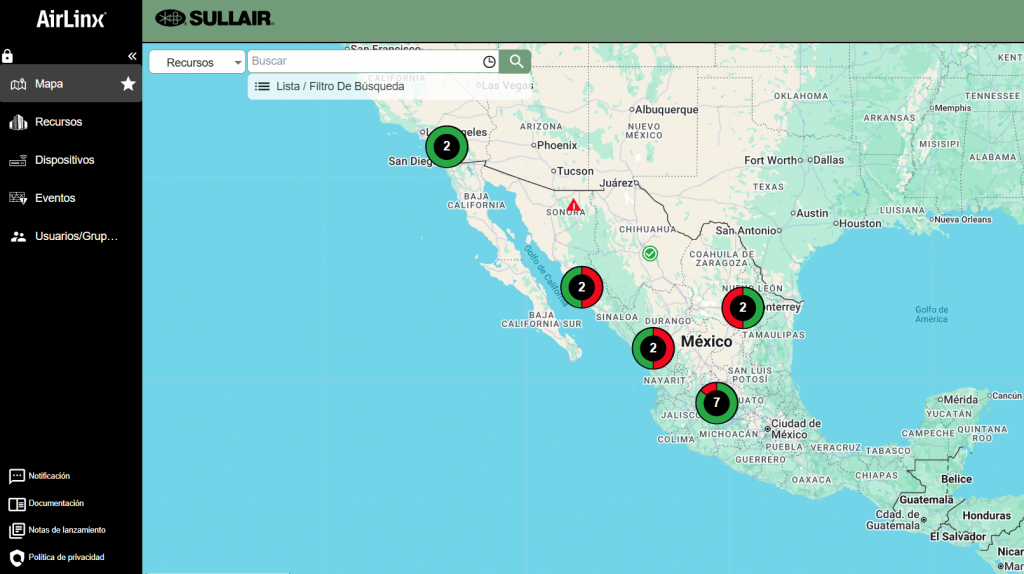Expand Lista / Filtro De Búsqueda panel
1024x574 pixels.
tap(330, 87)
